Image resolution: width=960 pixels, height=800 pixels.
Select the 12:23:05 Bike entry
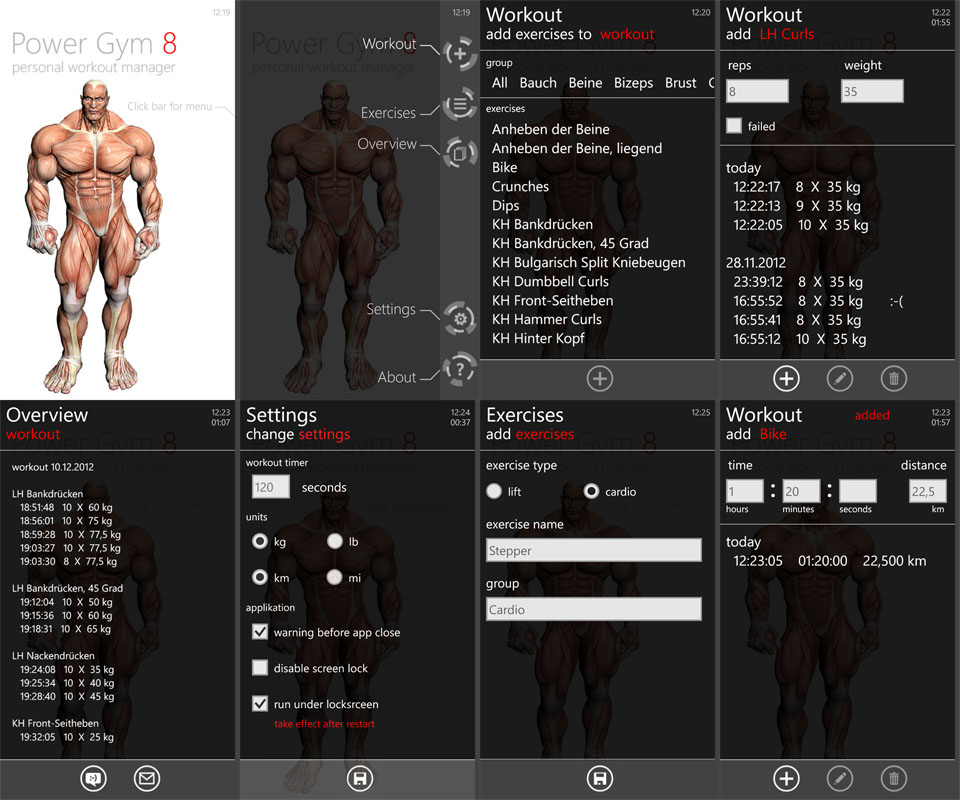830,561
